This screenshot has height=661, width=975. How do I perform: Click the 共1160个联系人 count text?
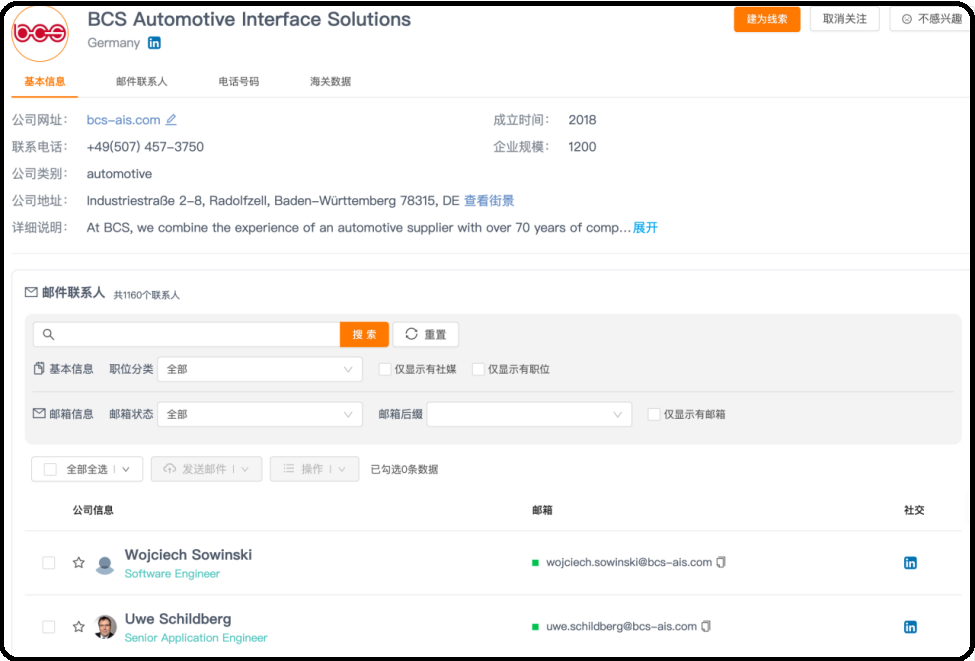147,295
